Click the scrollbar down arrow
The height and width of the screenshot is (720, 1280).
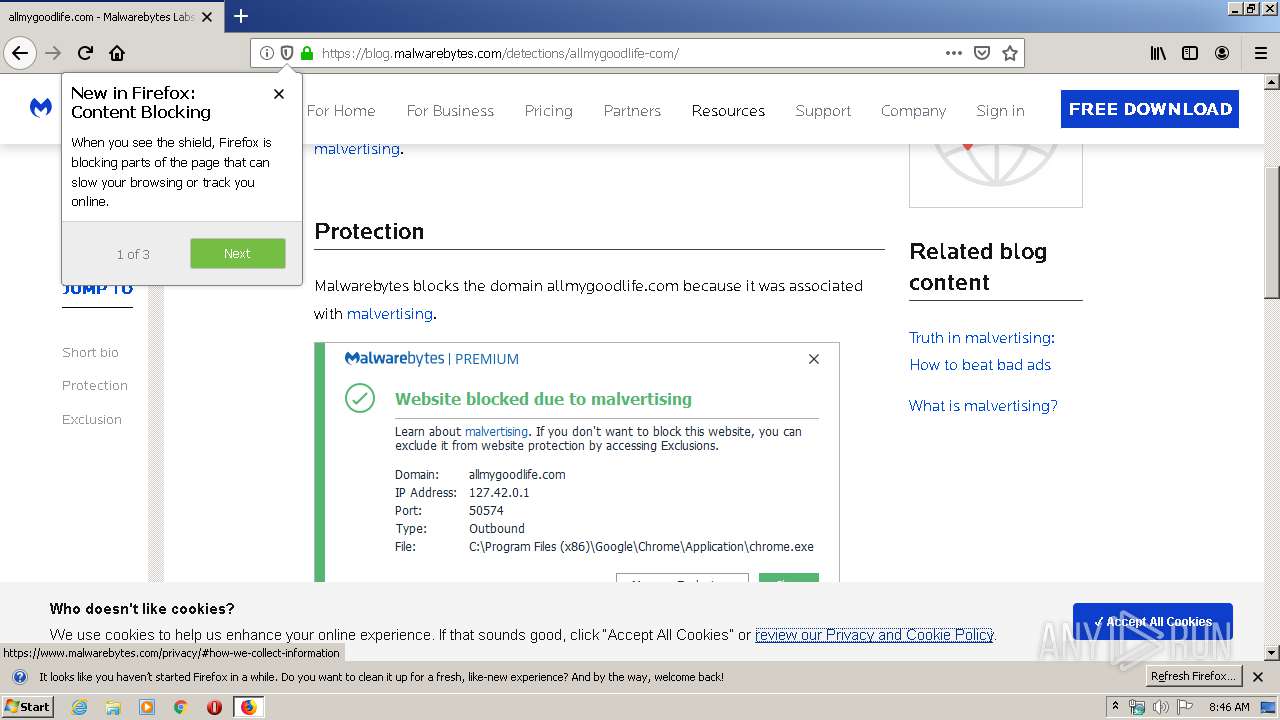(x=1272, y=653)
